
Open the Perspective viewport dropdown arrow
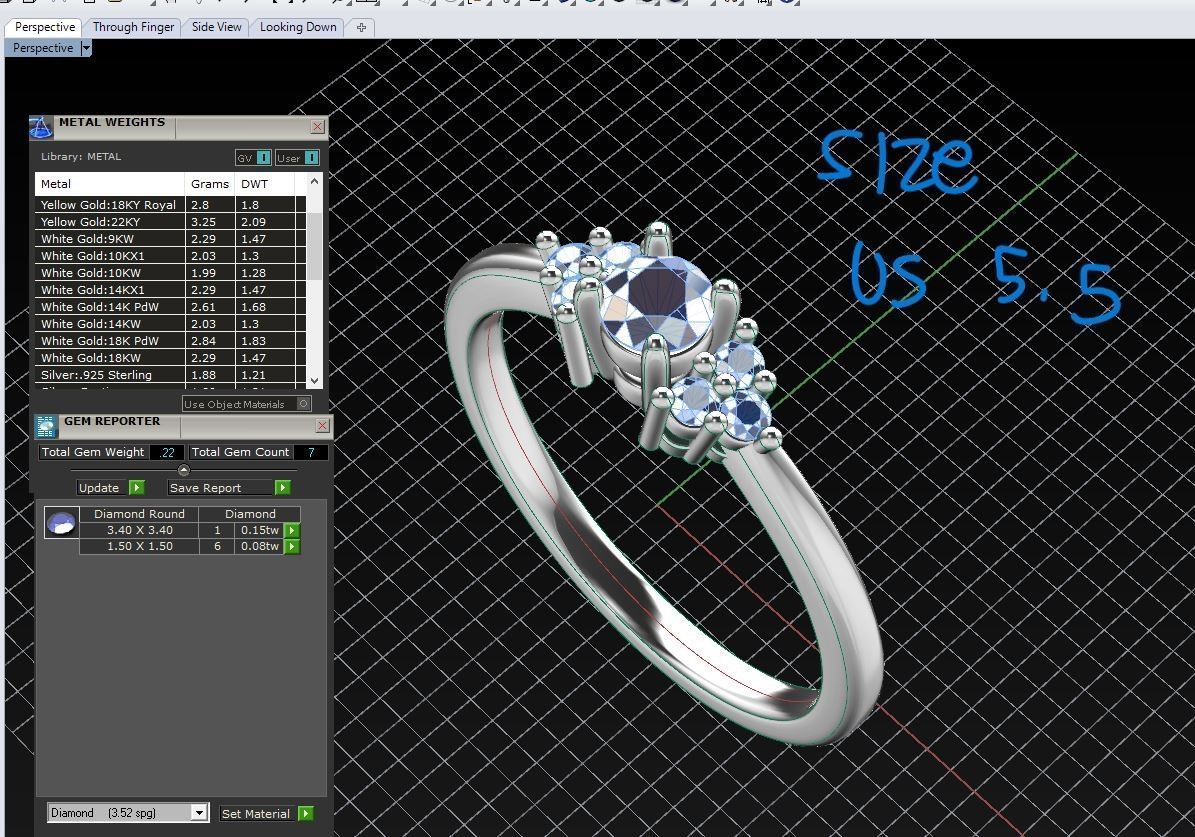86,48
